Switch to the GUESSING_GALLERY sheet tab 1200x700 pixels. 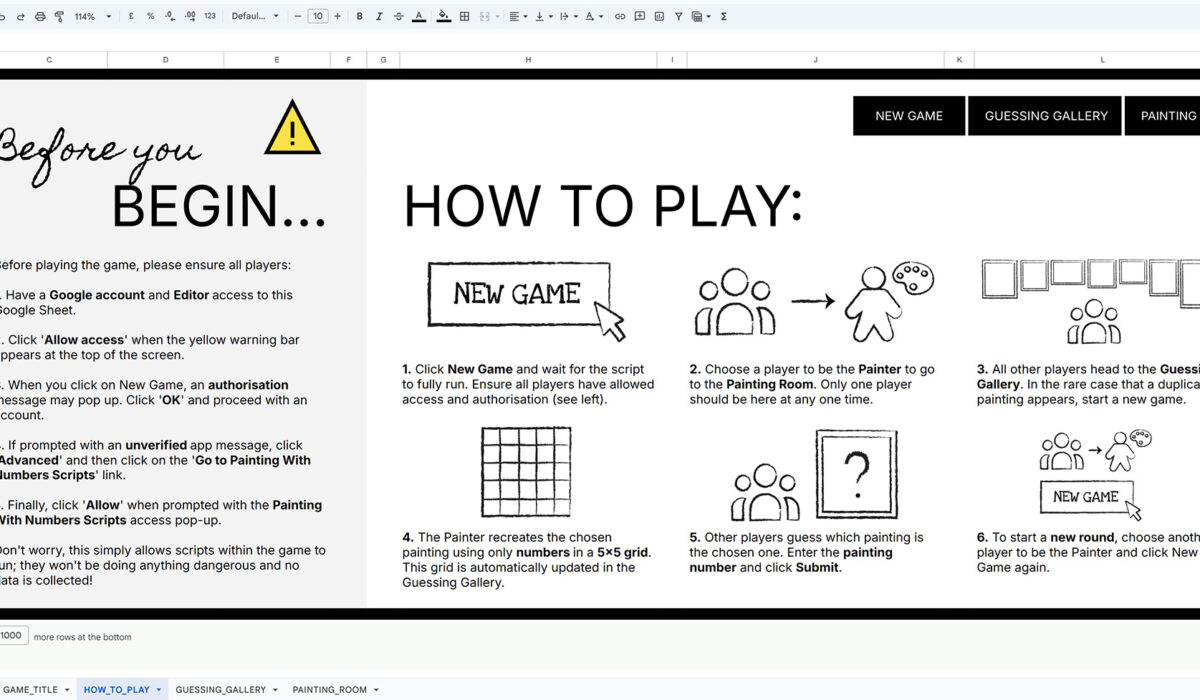(x=221, y=689)
